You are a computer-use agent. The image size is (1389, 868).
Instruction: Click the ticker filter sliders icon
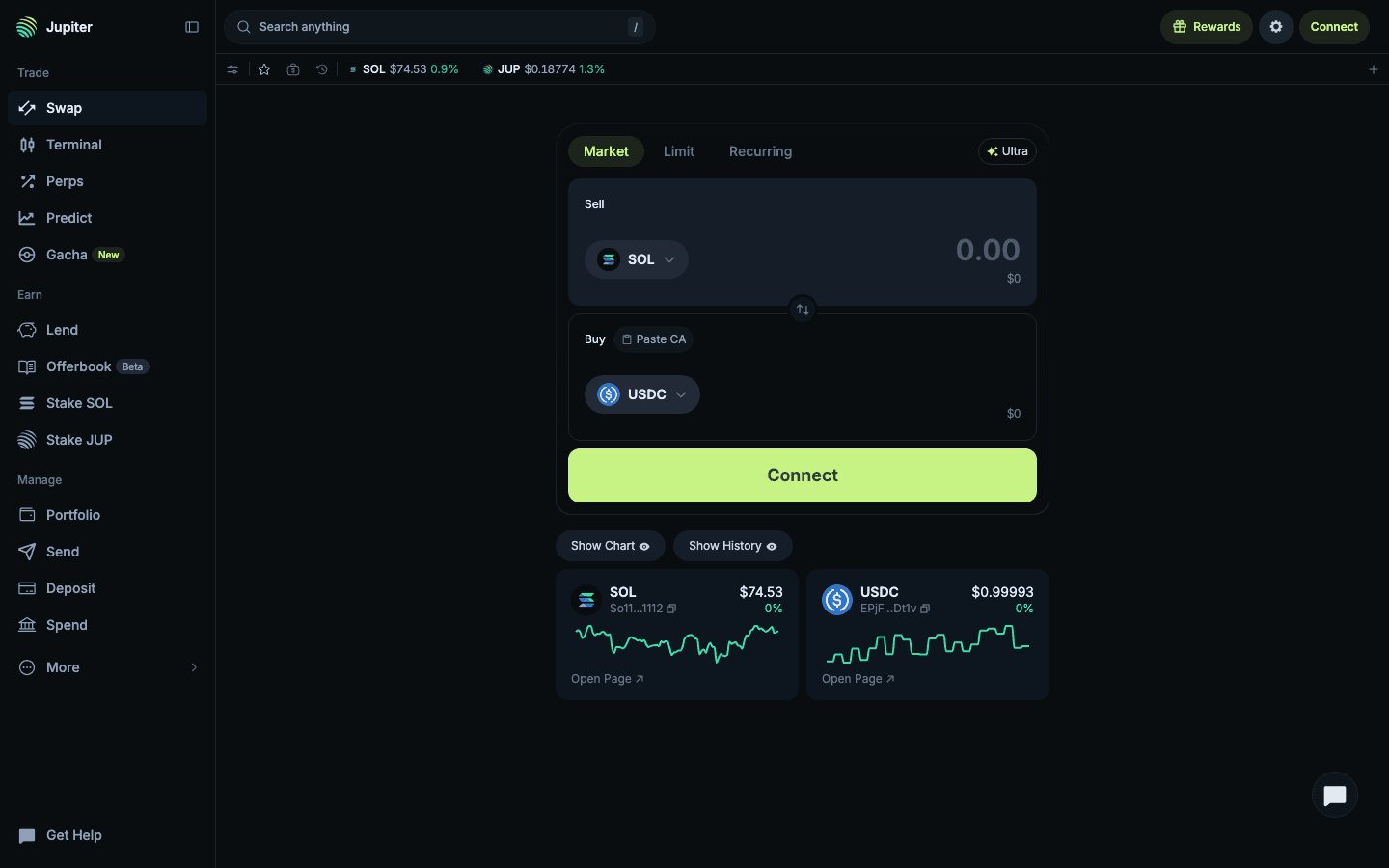click(x=232, y=69)
